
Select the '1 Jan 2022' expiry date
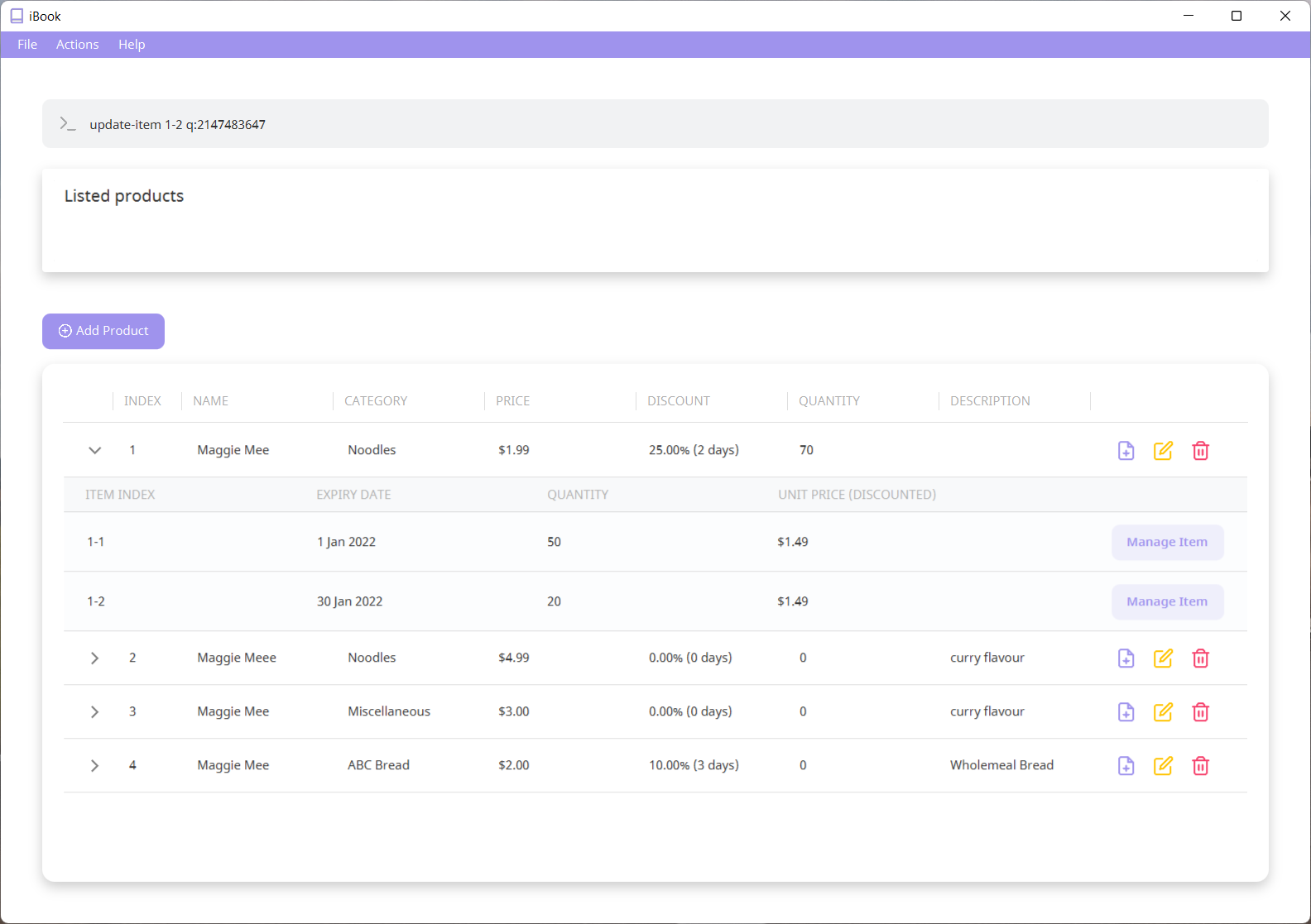[347, 542]
